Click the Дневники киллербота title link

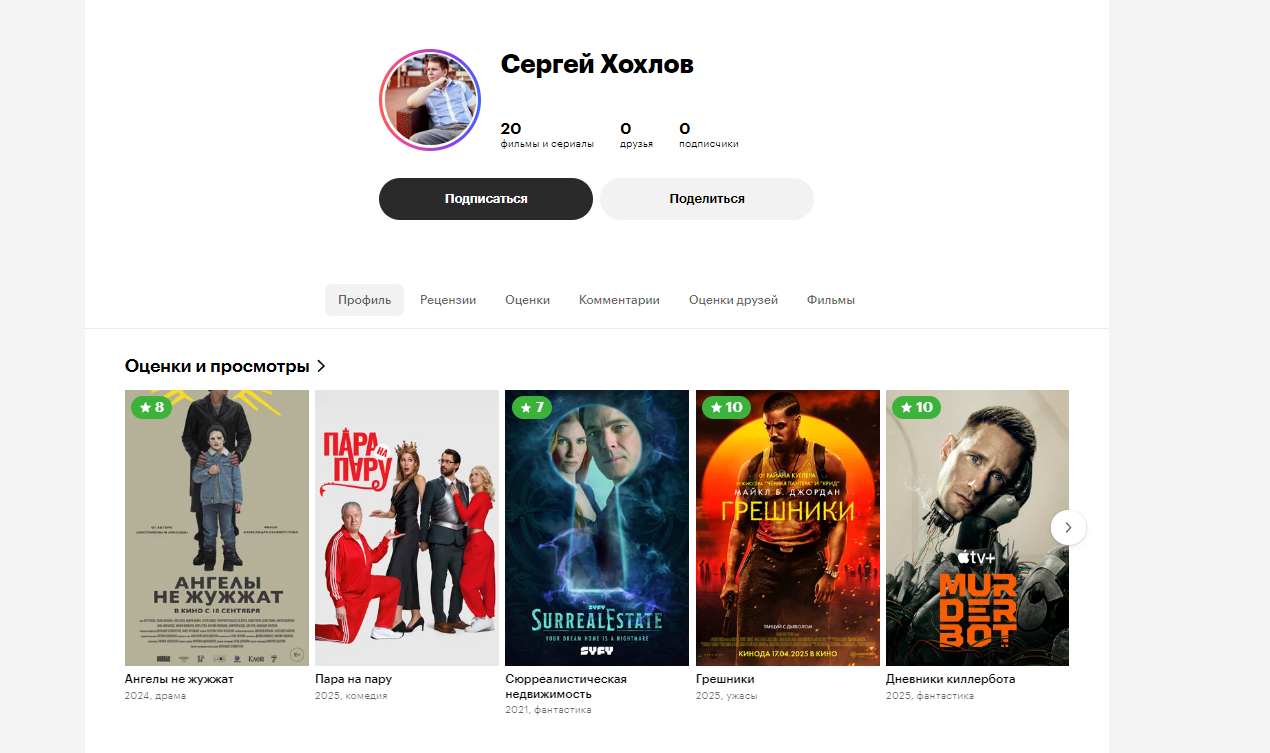click(950, 679)
